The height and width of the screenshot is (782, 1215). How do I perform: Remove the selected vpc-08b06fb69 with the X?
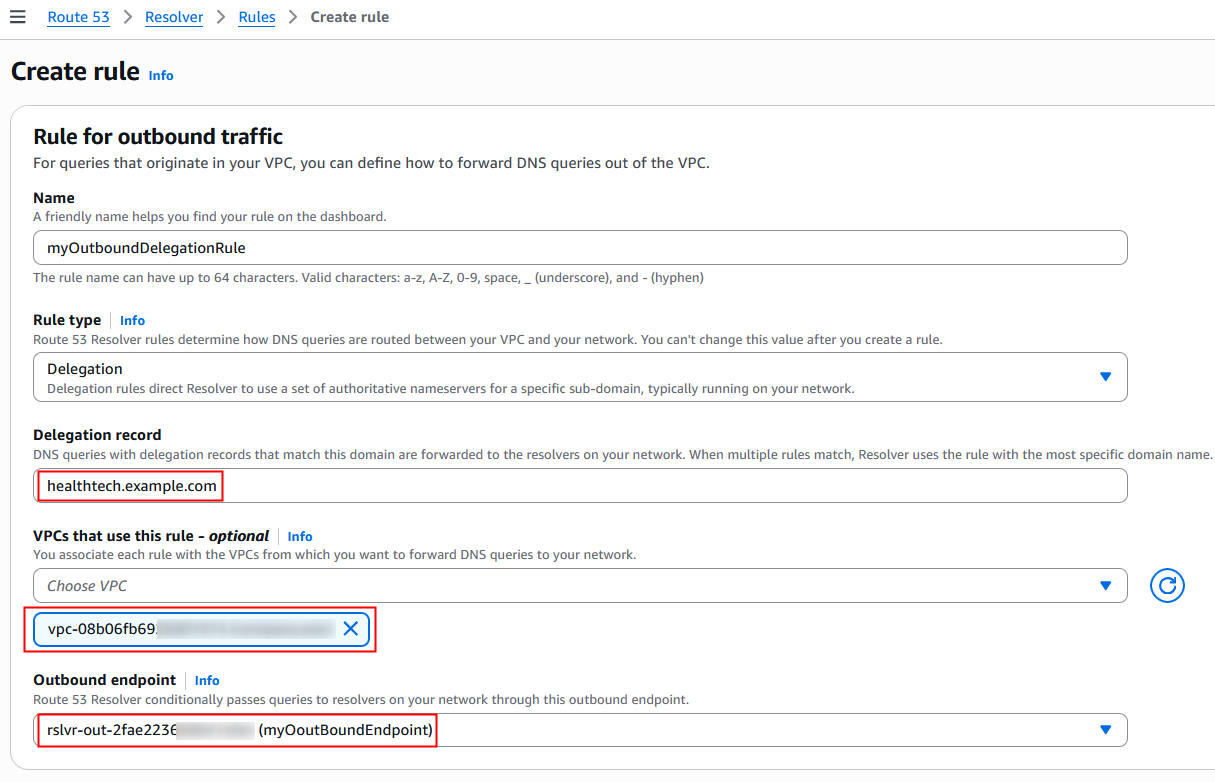[x=351, y=629]
